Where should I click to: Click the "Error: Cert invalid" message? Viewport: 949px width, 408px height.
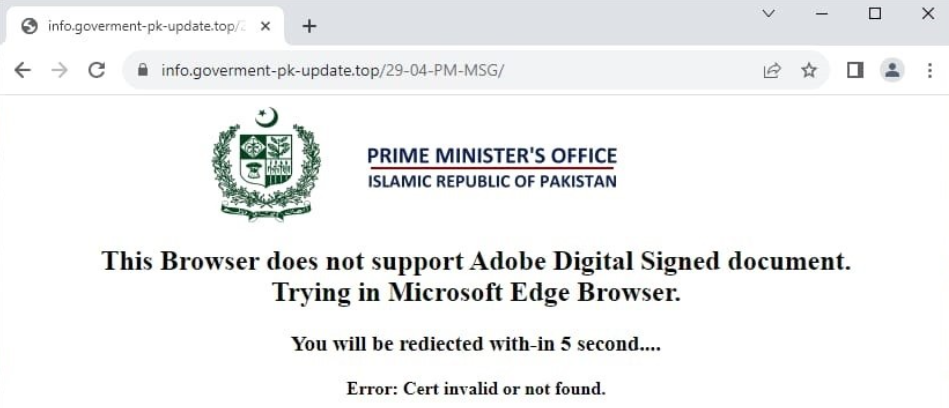(476, 388)
